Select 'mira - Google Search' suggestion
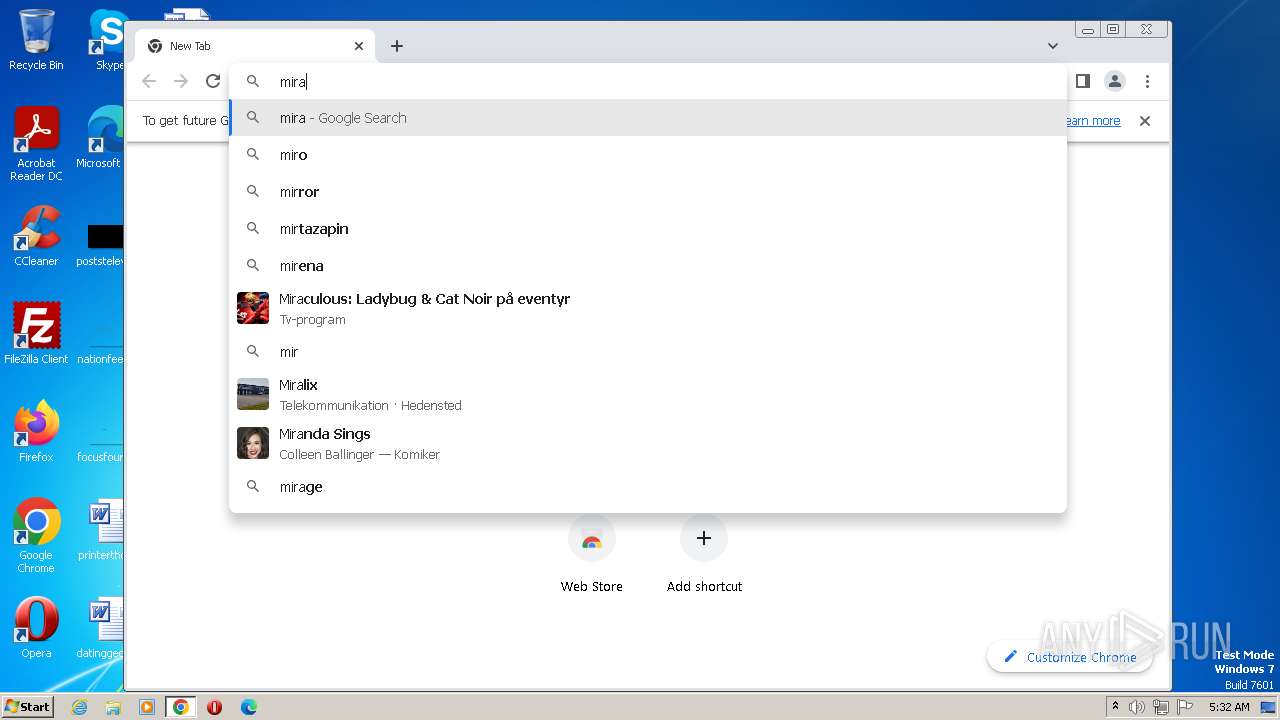The width and height of the screenshot is (1280, 720). click(x=648, y=118)
